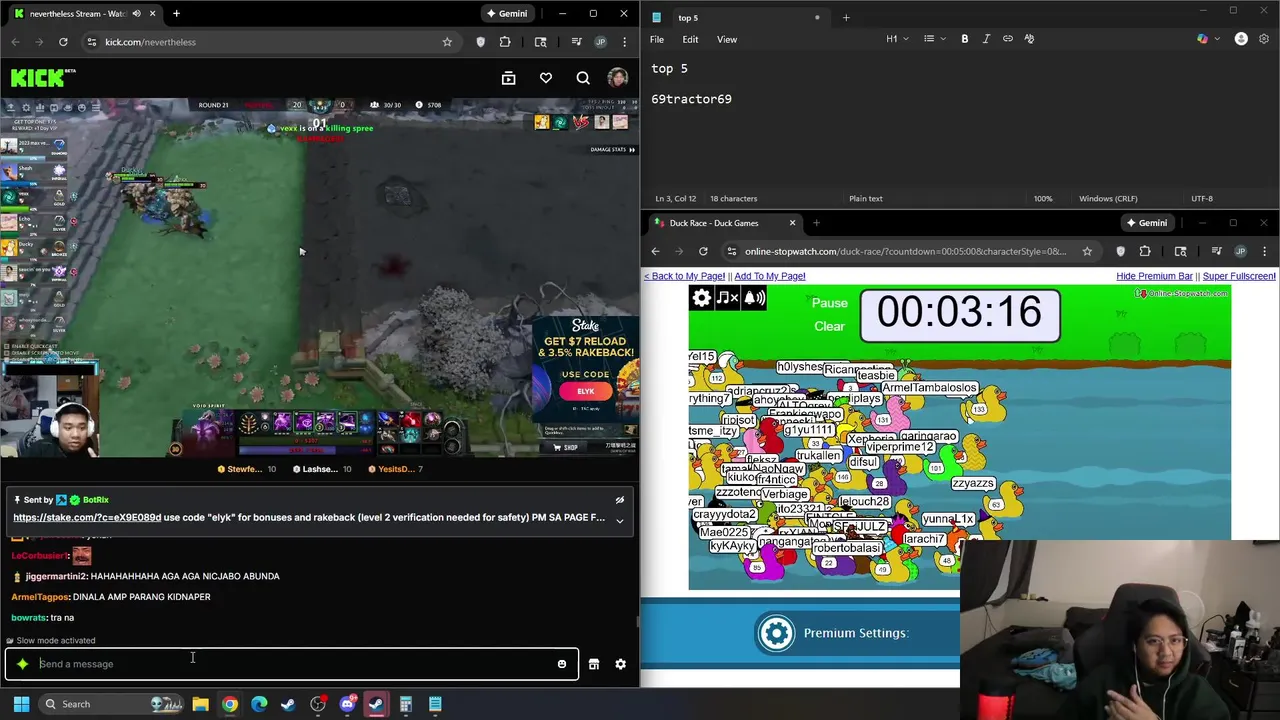
Task: Click the heart icon in Kick header
Action: pyautogui.click(x=546, y=78)
